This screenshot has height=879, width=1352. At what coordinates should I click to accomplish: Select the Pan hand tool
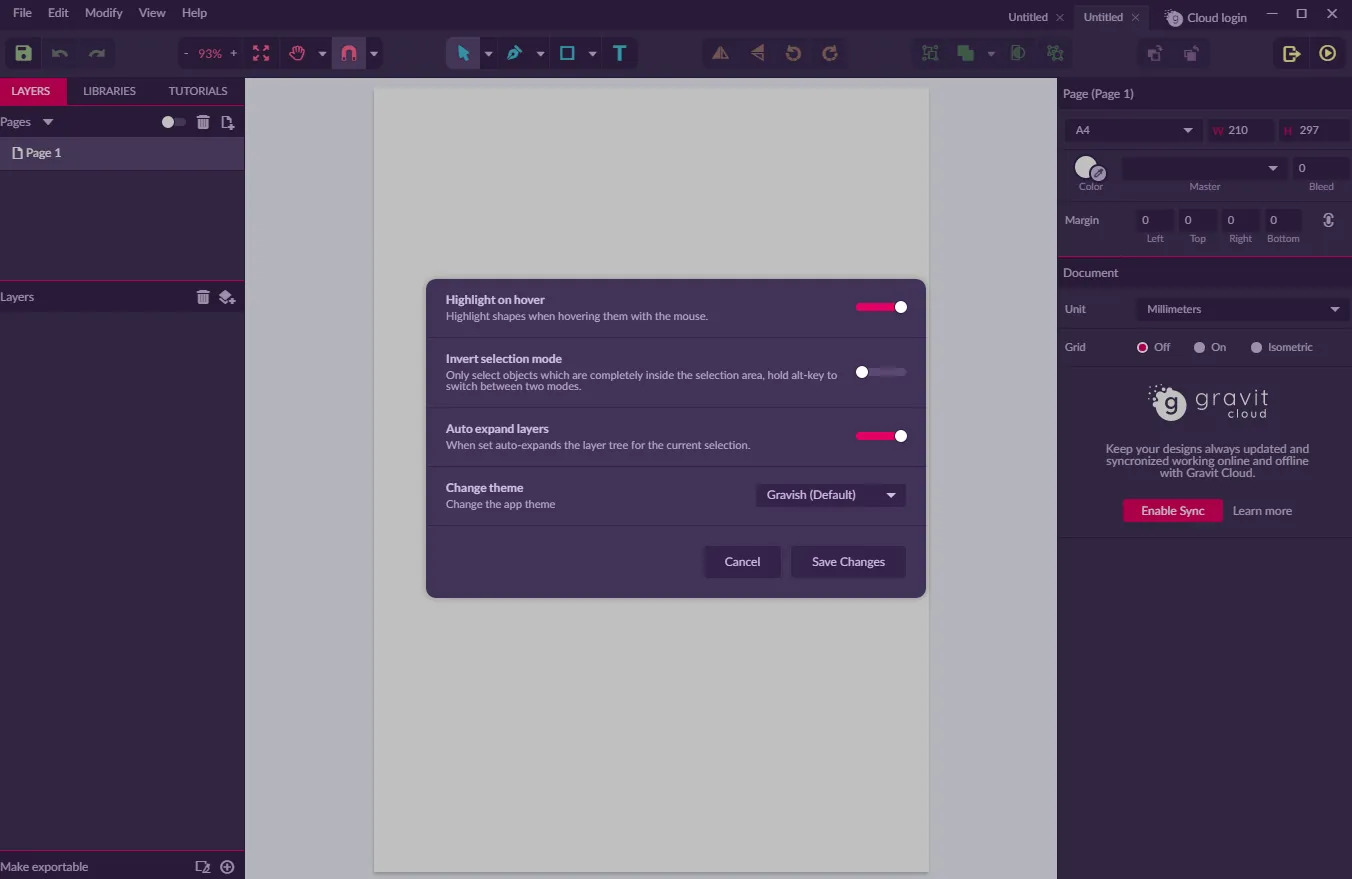[297, 53]
